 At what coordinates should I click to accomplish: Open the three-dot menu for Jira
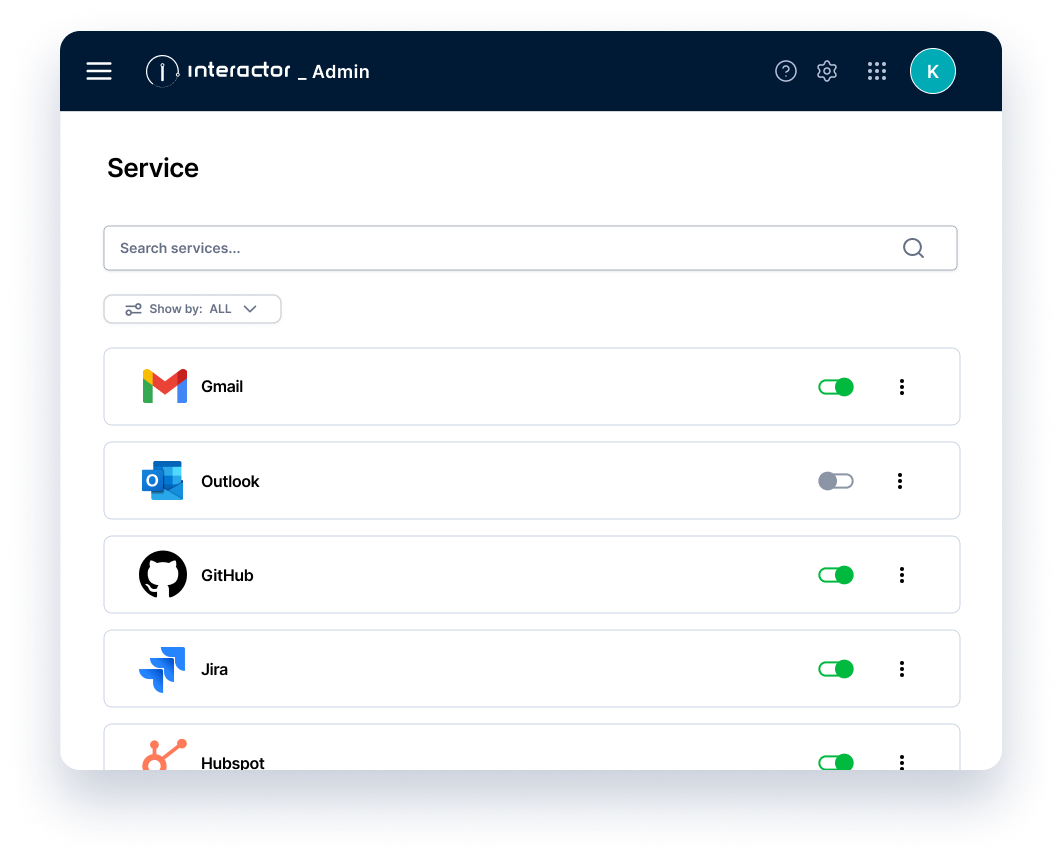click(902, 668)
